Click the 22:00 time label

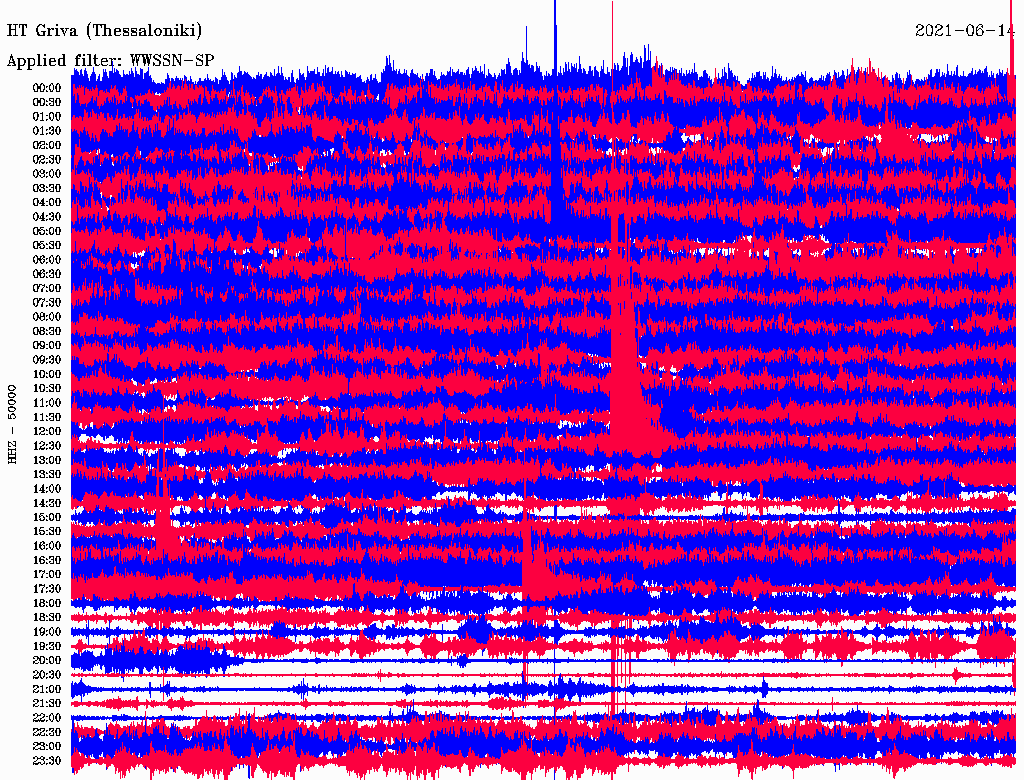point(47,717)
